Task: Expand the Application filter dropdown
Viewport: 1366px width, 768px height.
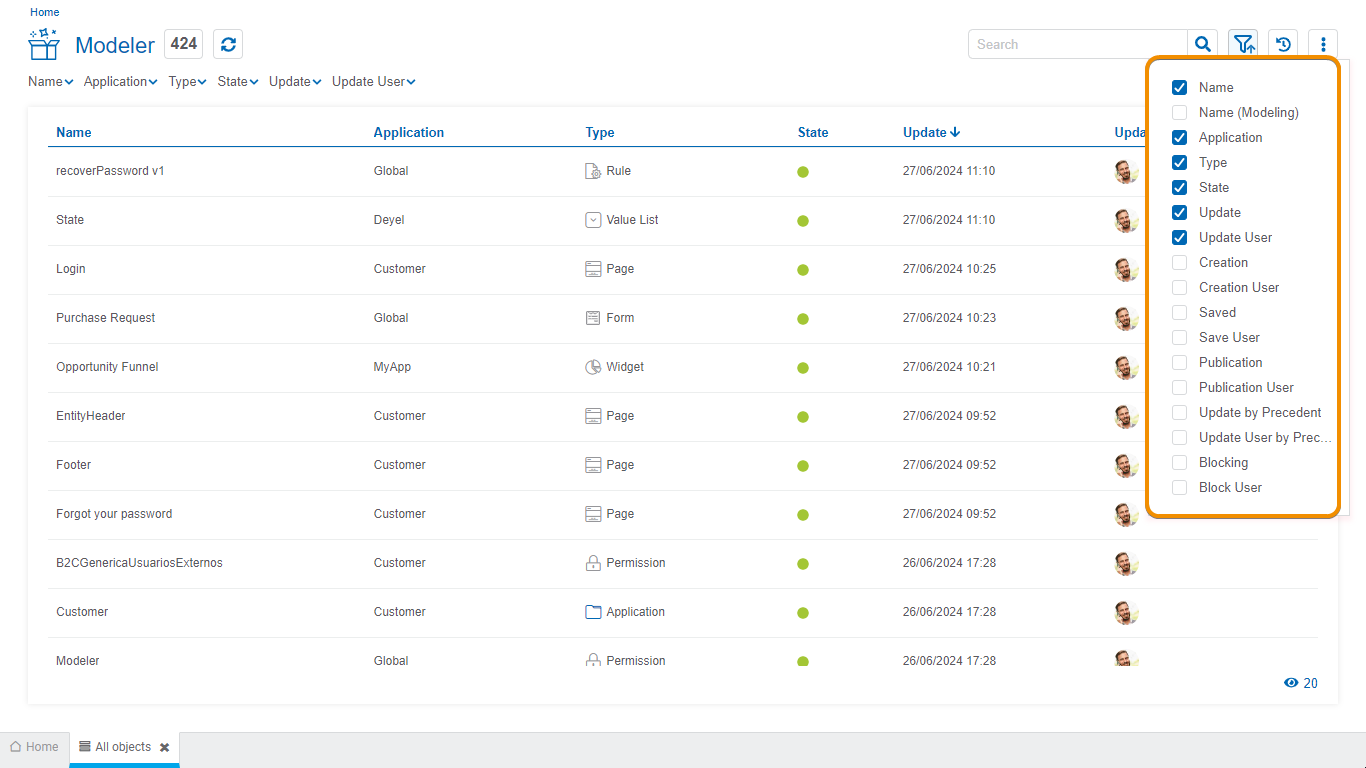Action: 120,82
